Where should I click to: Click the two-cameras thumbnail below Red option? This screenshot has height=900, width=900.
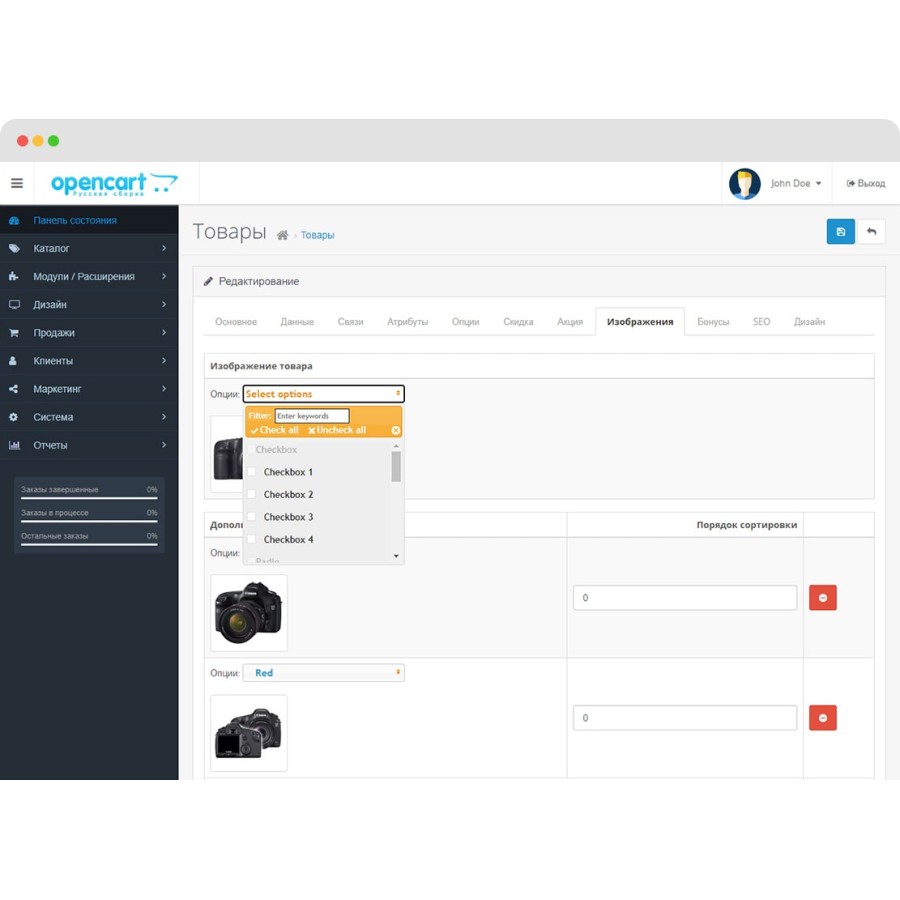[x=249, y=733]
